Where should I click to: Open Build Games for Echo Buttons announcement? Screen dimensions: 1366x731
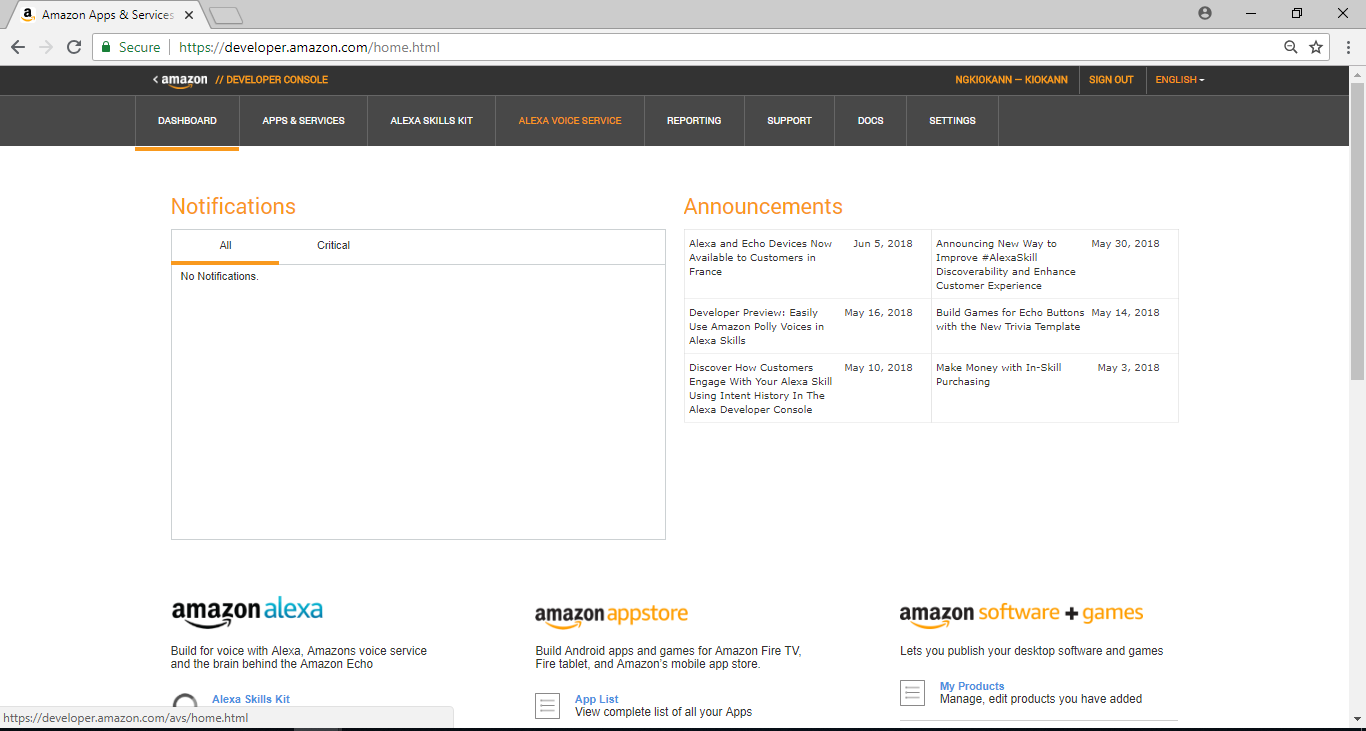pyautogui.click(x=1010, y=320)
